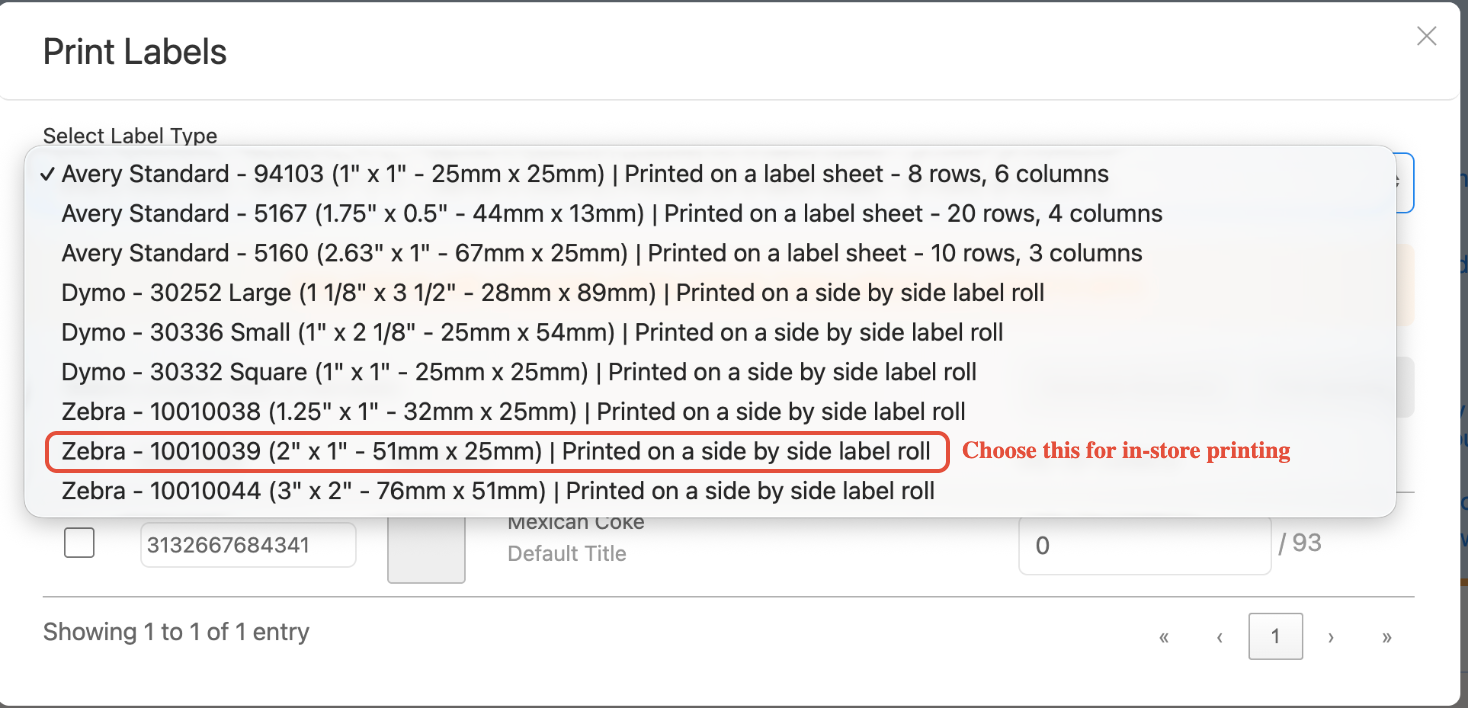Go to first page with « icon
This screenshot has width=1468, height=708.
pyautogui.click(x=1164, y=637)
